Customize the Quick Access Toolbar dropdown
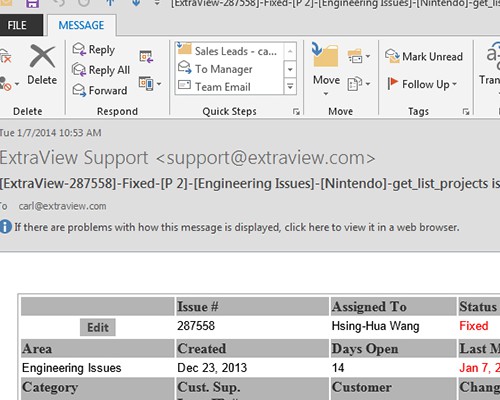The image size is (500, 400). click(157, 3)
